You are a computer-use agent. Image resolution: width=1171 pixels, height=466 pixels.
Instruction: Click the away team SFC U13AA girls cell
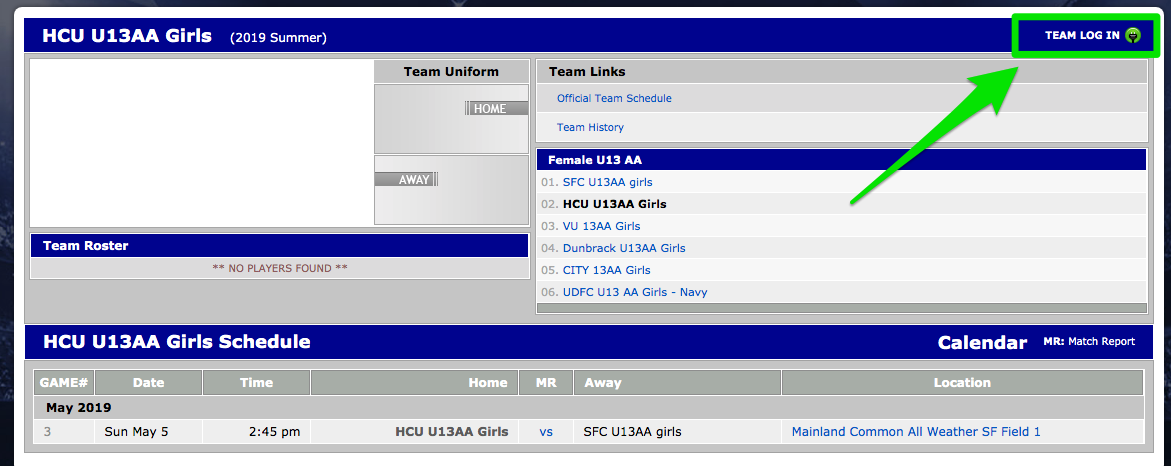point(677,432)
